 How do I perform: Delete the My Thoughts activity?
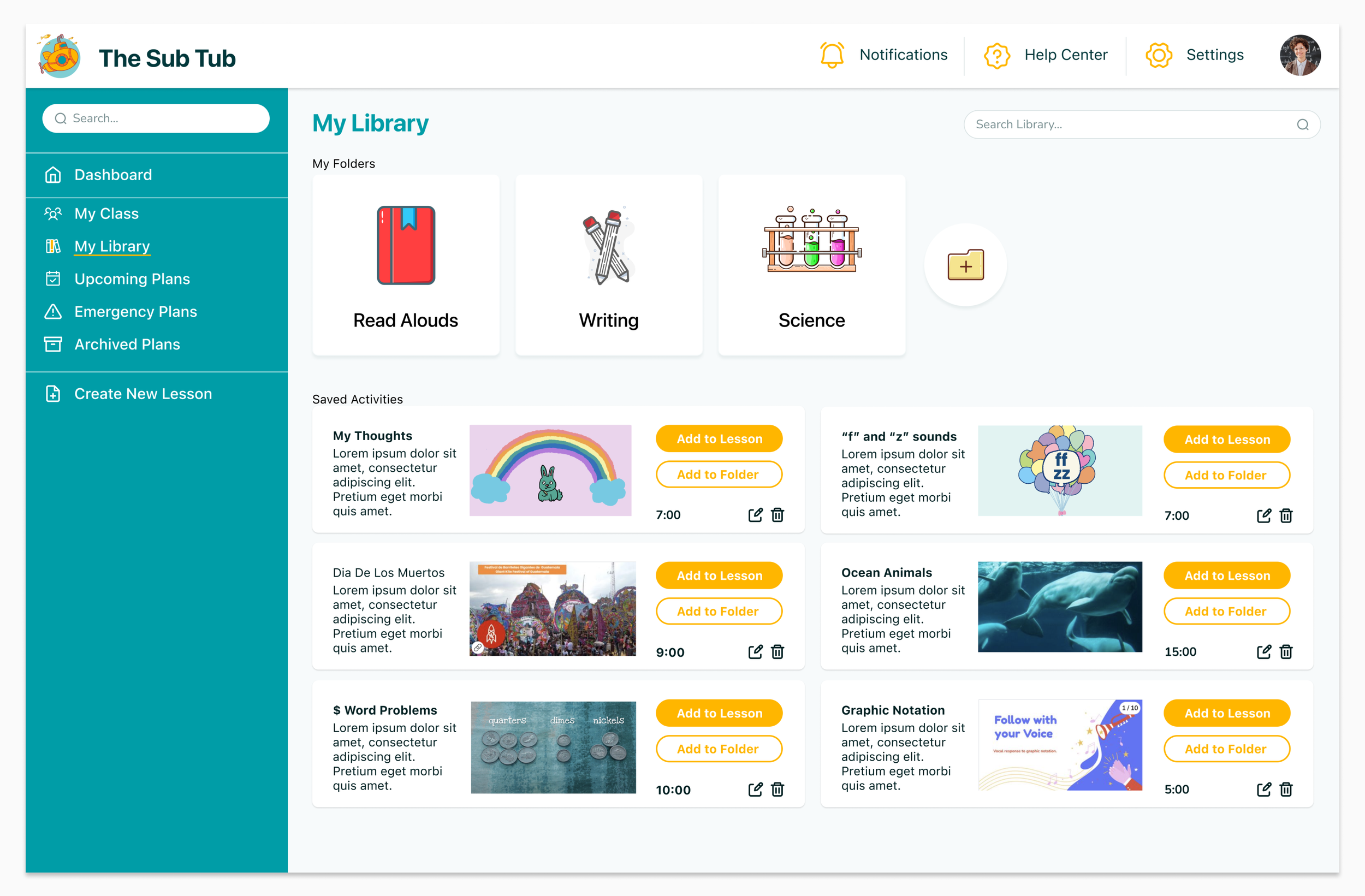[x=777, y=514]
